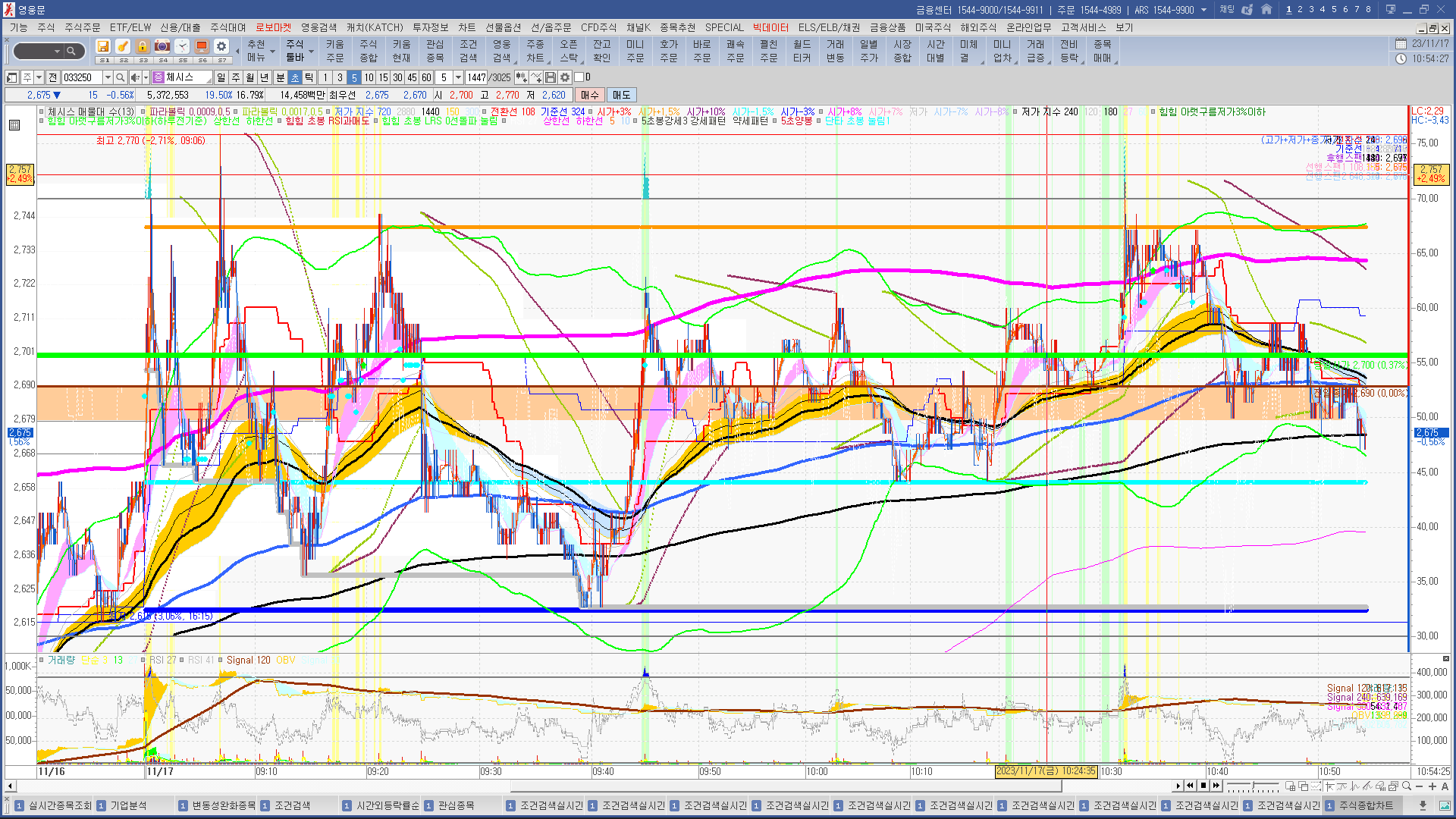Open the 선물옵션 menu
Screen dimensions: 1456x819
click(503, 27)
